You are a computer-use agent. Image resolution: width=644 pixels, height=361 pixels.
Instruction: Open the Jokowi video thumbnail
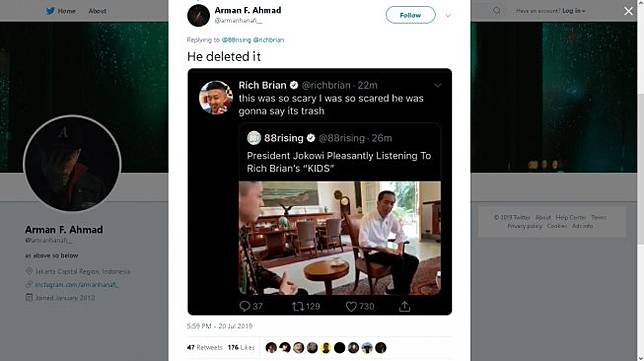click(x=340, y=238)
